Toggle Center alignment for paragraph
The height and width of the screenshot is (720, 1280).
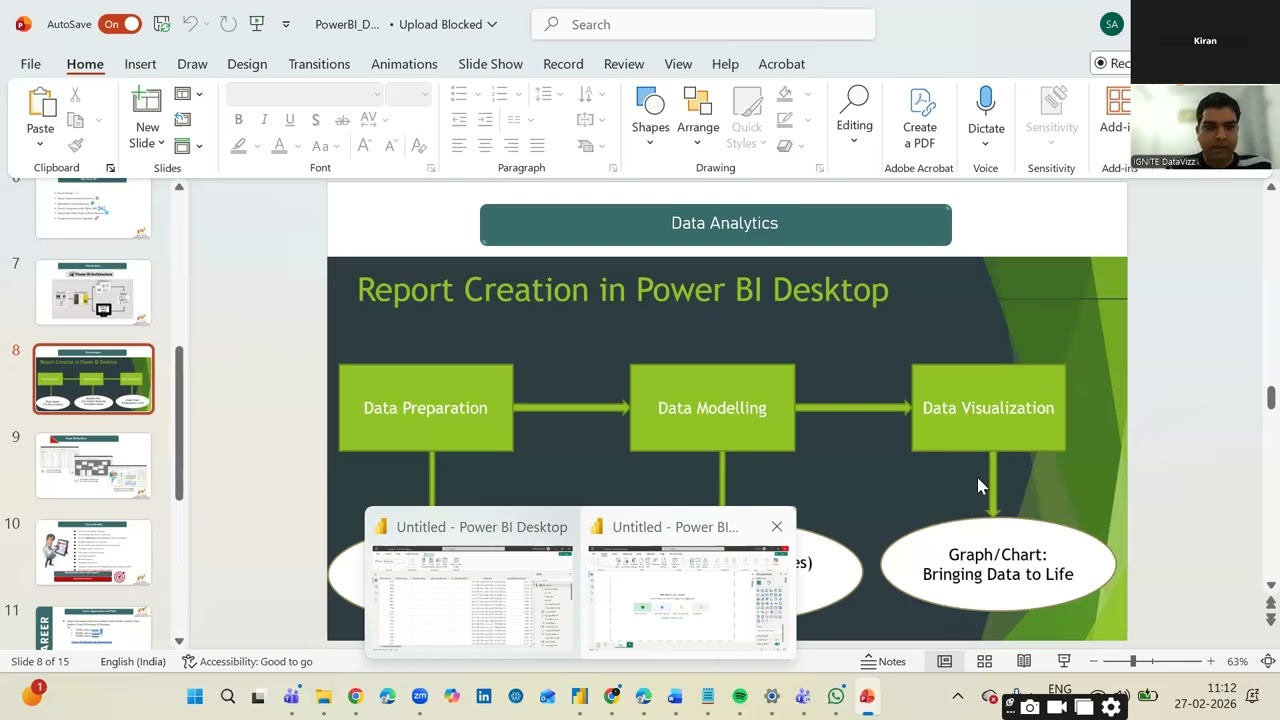pyautogui.click(x=485, y=145)
